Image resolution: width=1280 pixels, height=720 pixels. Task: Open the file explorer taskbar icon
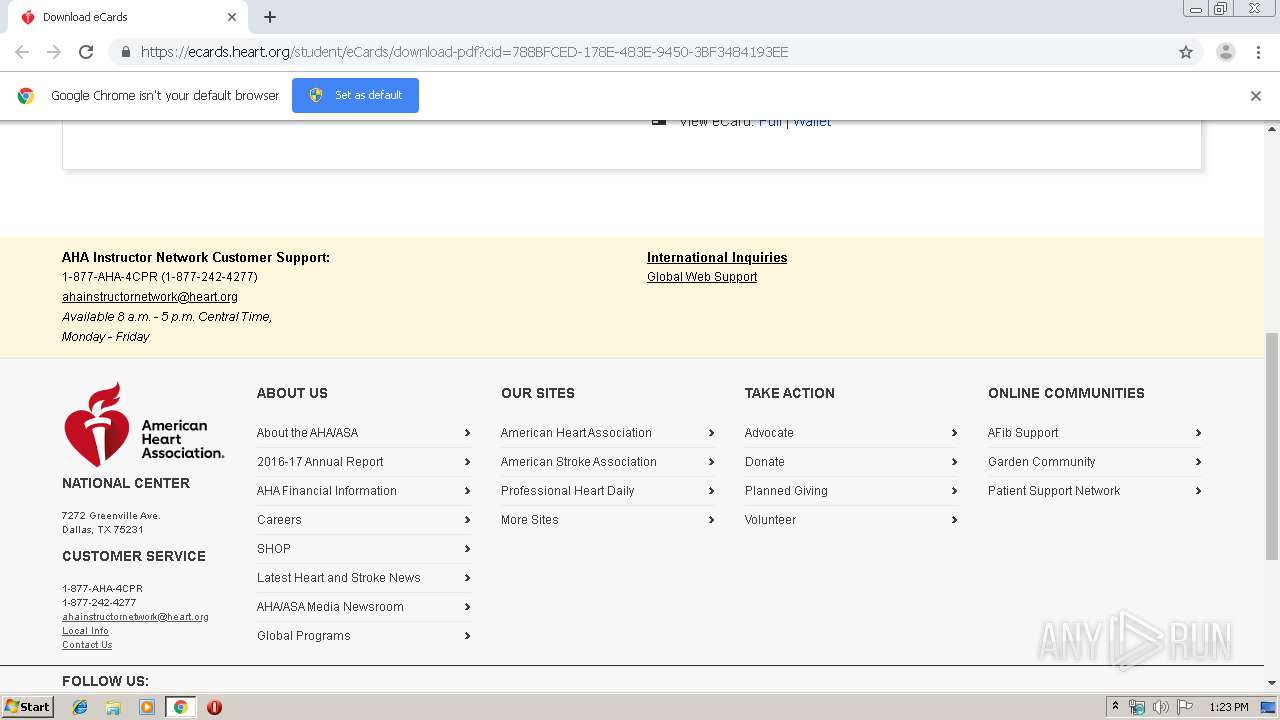coord(113,707)
